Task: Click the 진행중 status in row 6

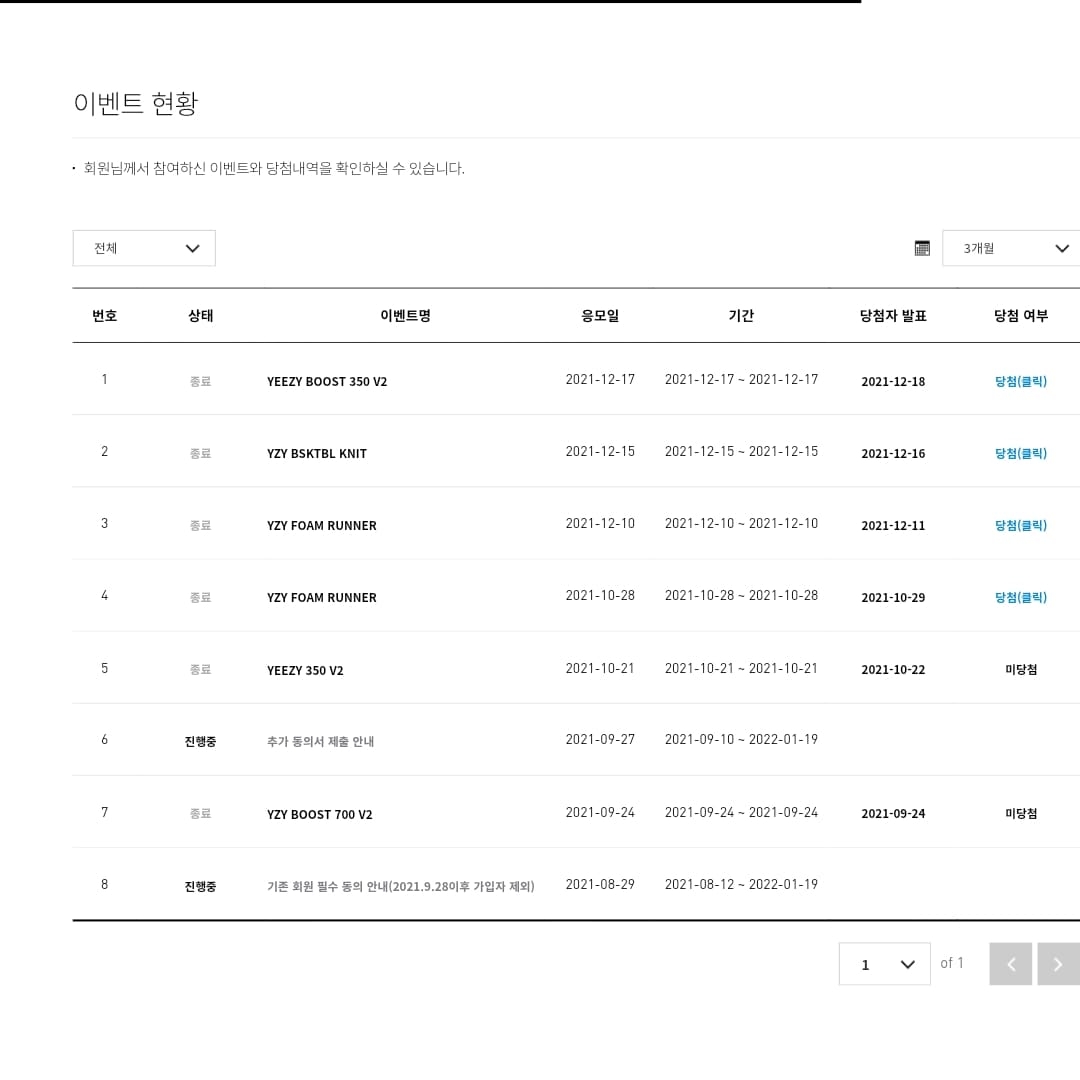Action: pyautogui.click(x=200, y=742)
